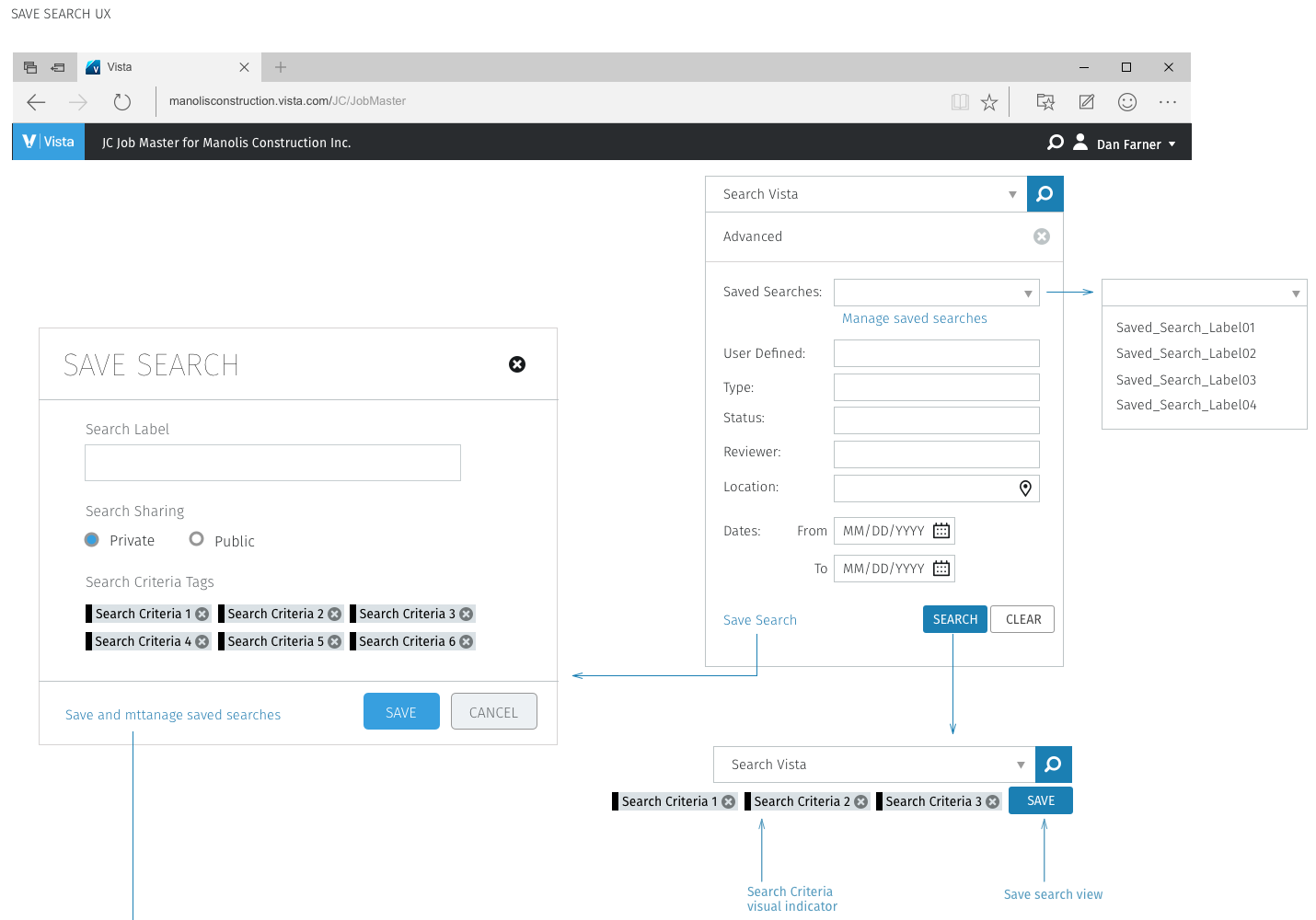This screenshot has height=920, width=1316.
Task: Select the Public sharing radio button
Action: point(196,539)
